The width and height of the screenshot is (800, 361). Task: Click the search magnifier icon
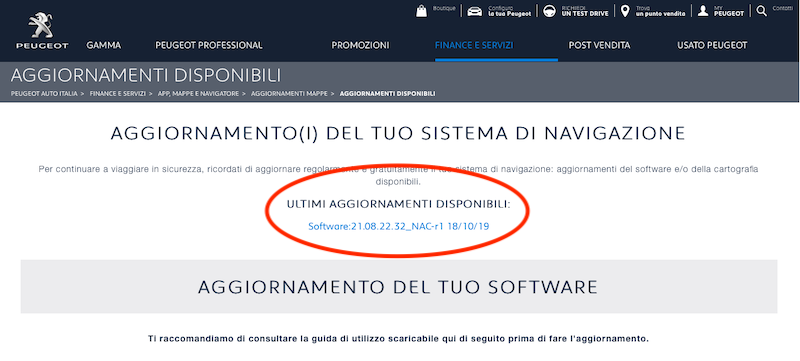tap(762, 11)
